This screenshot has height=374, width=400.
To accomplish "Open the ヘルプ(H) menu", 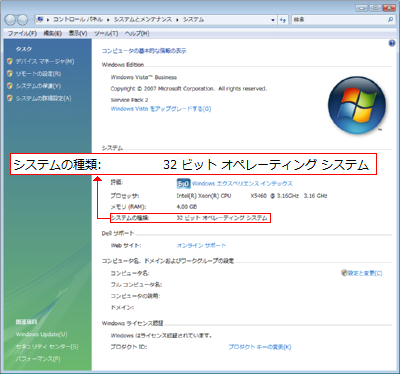I will pos(137,33).
